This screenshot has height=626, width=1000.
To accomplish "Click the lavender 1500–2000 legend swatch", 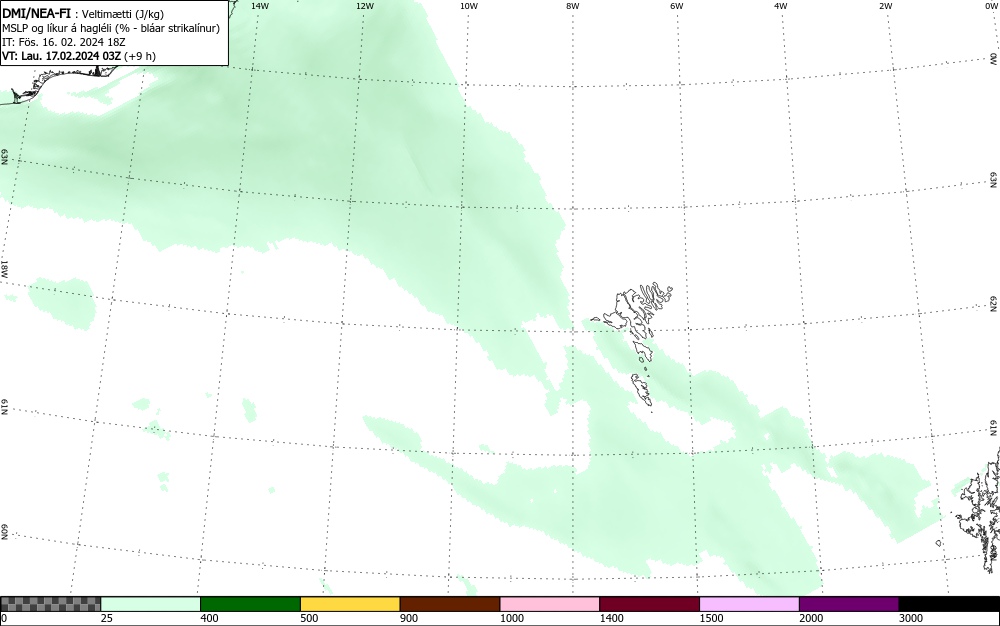I will [749, 604].
